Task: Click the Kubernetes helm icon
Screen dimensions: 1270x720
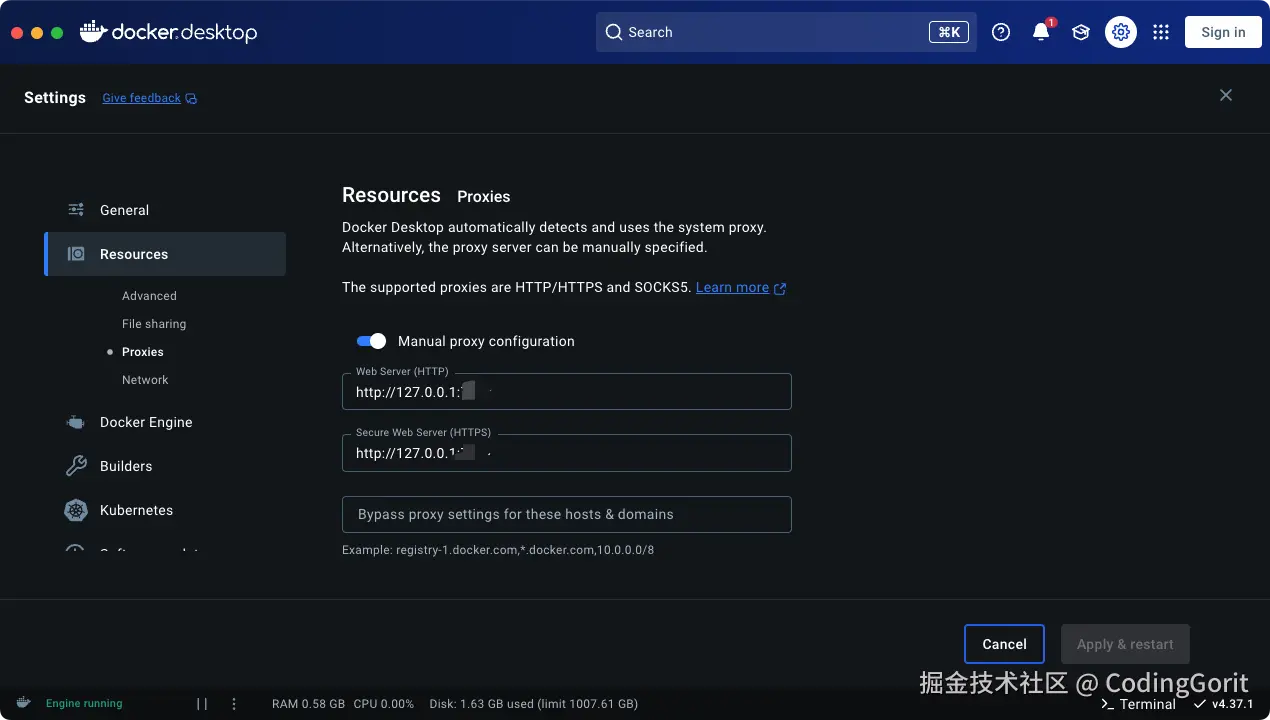Action: click(x=76, y=510)
